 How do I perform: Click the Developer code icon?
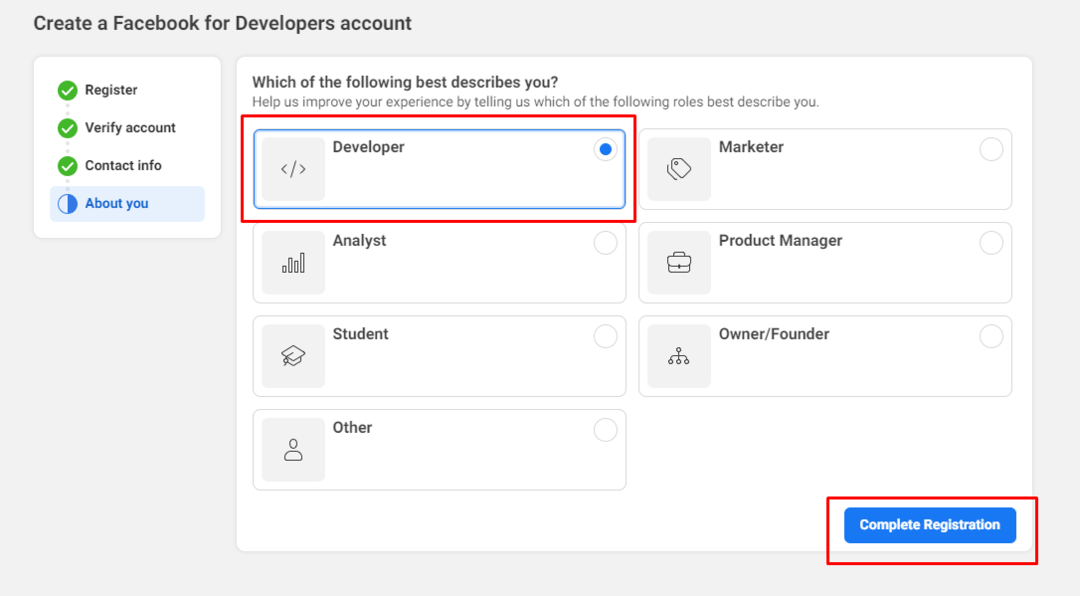[293, 168]
